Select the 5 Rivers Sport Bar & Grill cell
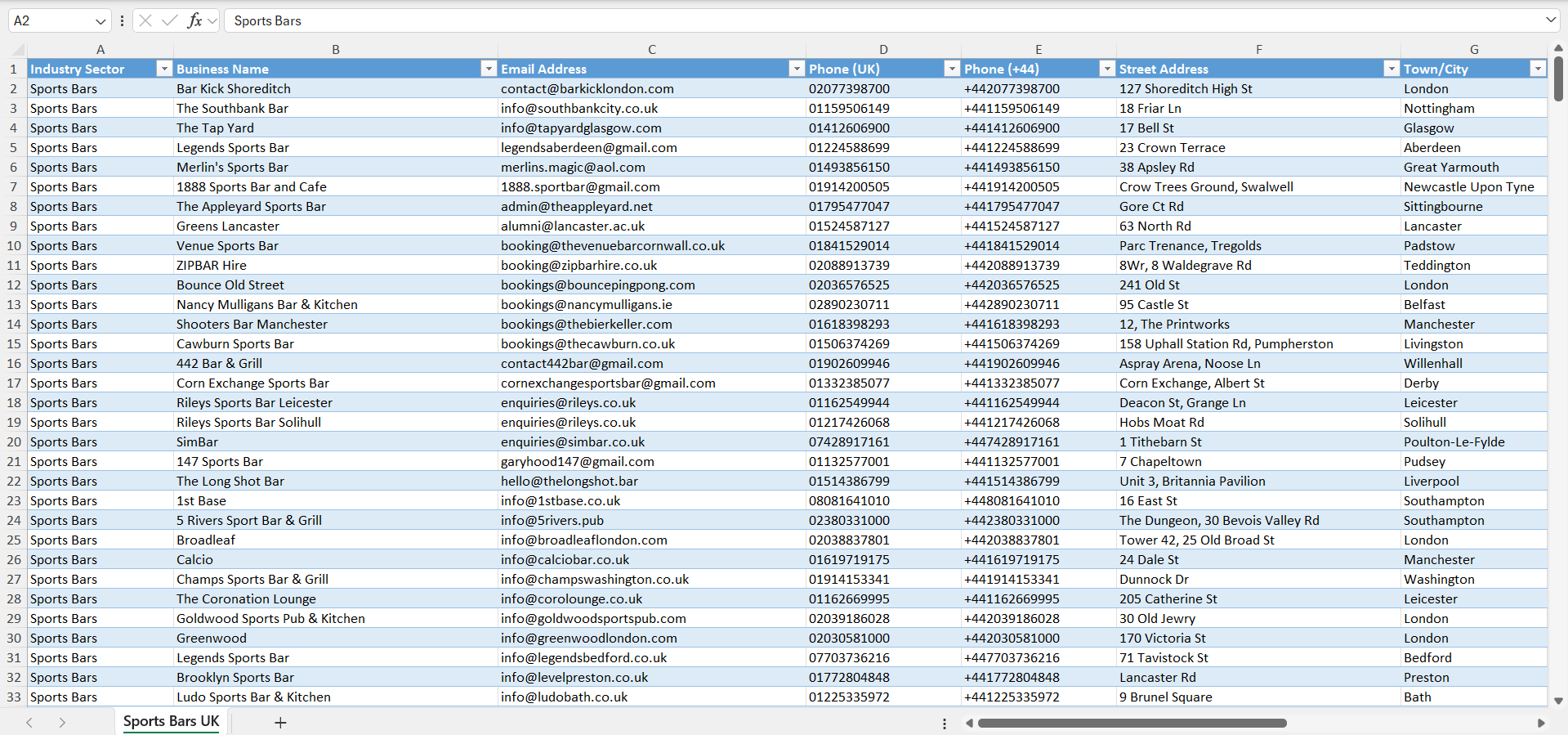The height and width of the screenshot is (735, 1568). [x=336, y=521]
